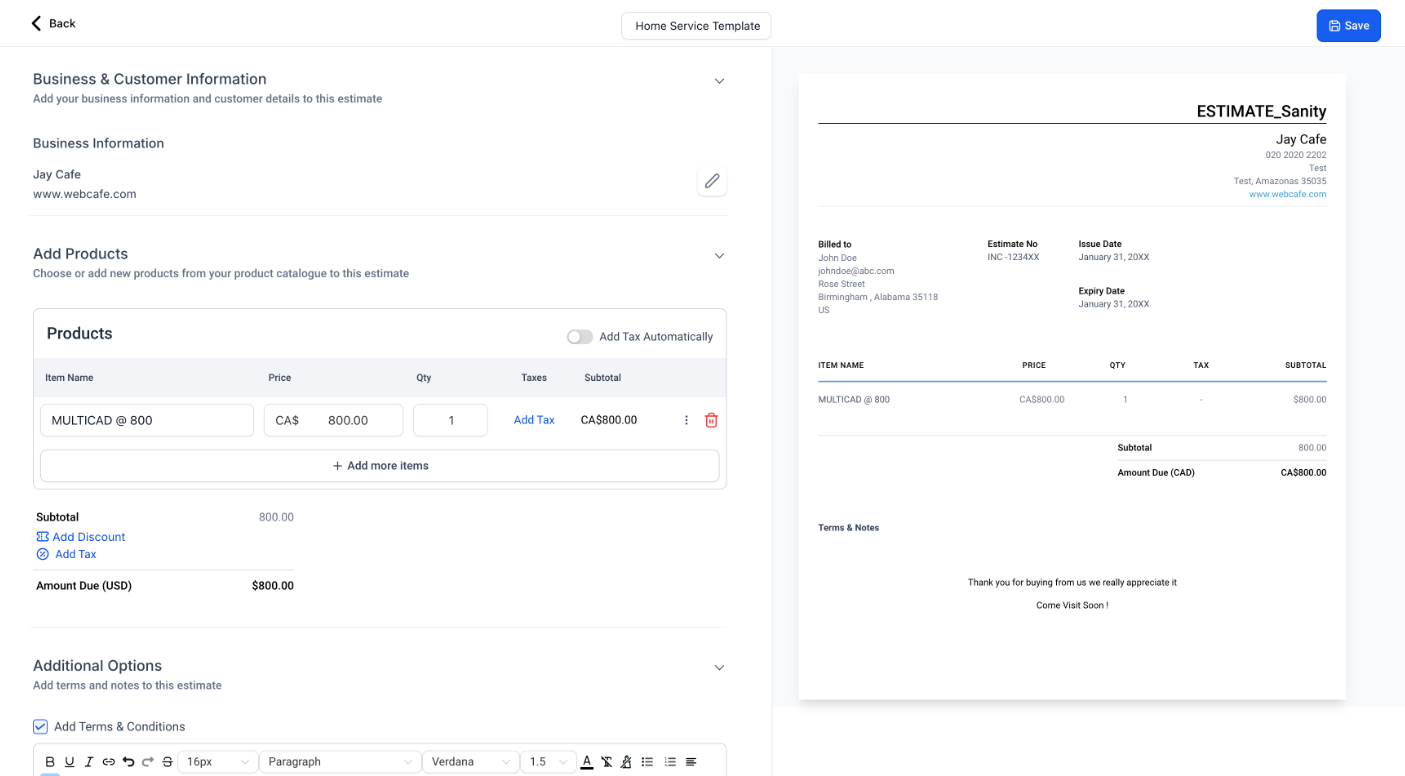Screen dimensions: 1405x776
Task: Delete the MULTICAD @ 800 product row
Action: click(x=711, y=420)
